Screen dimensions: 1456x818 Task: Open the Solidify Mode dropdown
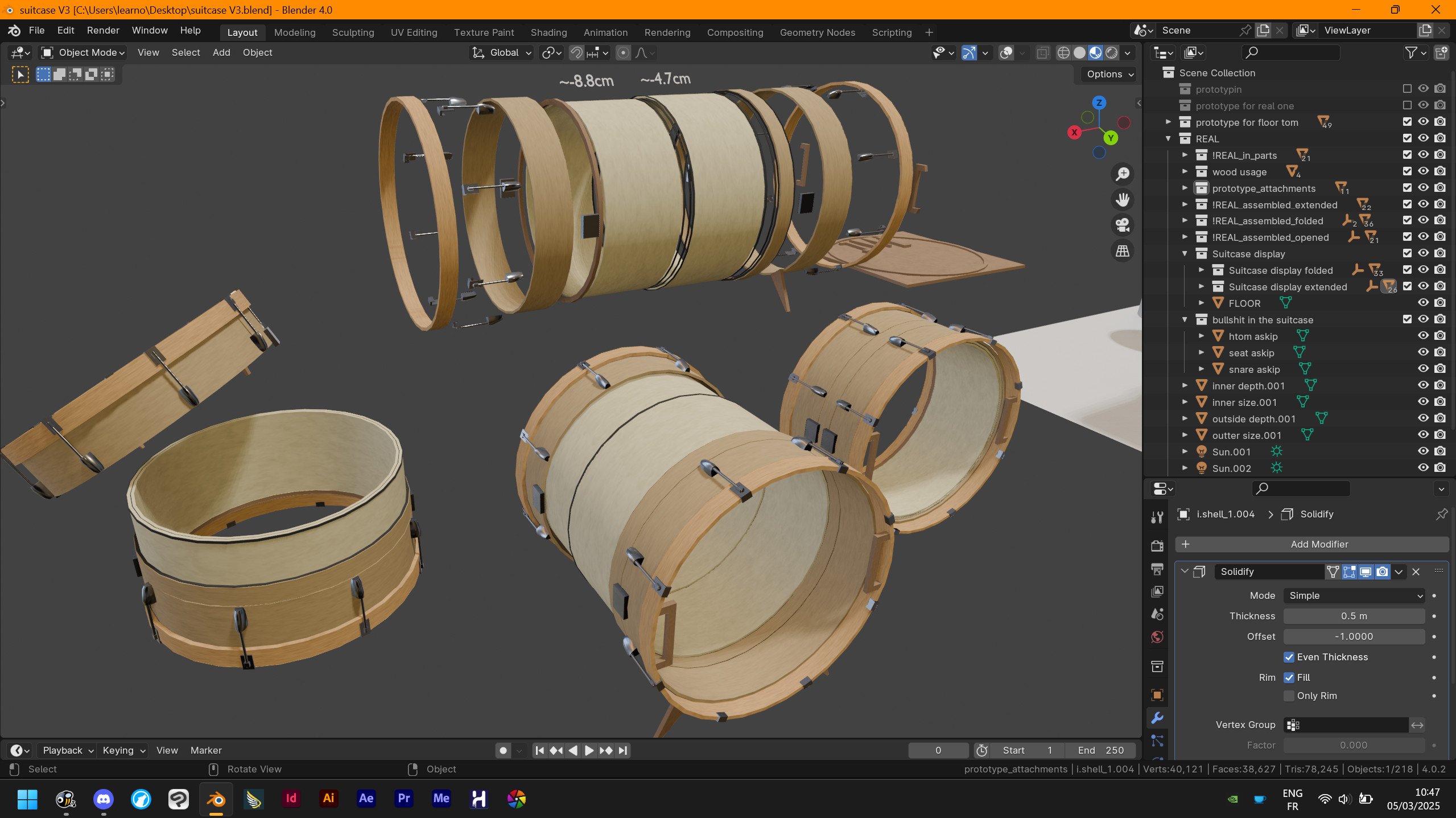pos(1354,595)
